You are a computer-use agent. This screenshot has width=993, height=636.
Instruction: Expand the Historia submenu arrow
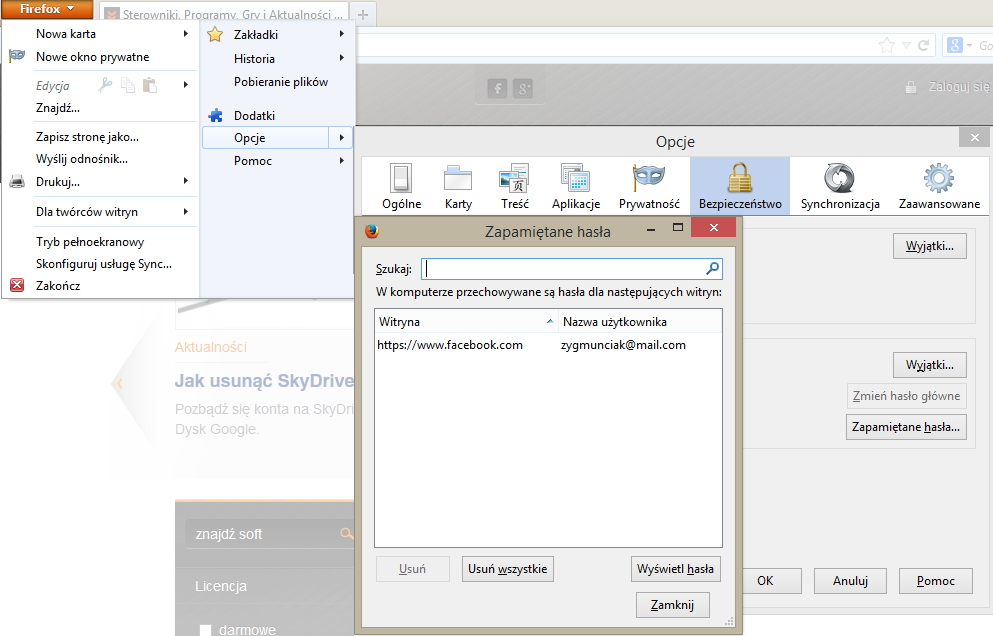tap(342, 58)
